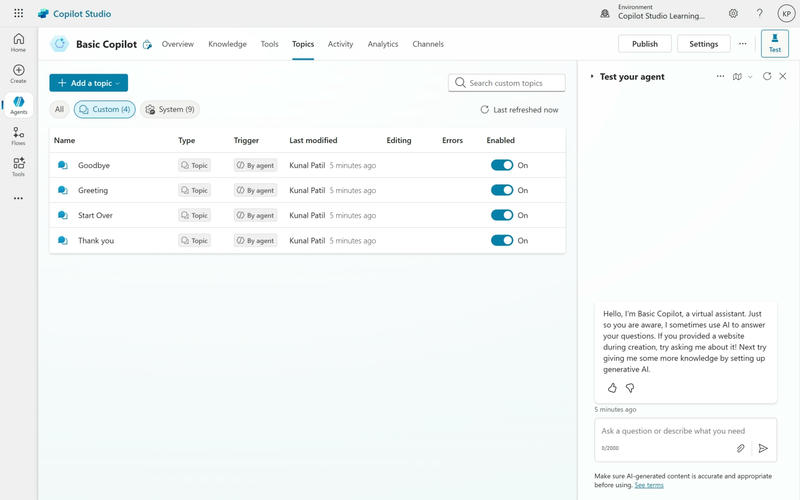Click the Enabled column header
This screenshot has width=800, height=500.
501,140
